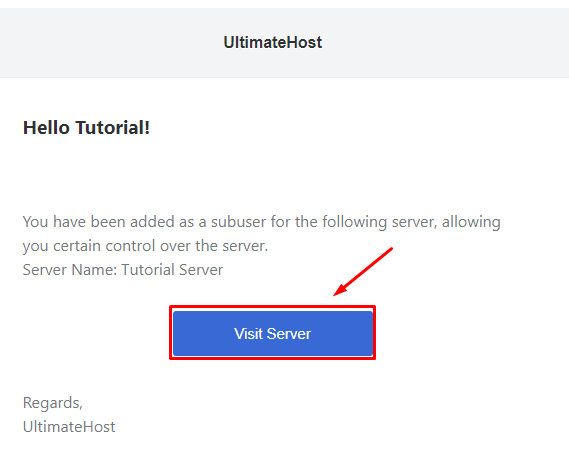Click the Tutorial Server name value
Viewport: 569px width, 458px height.
[172, 270]
